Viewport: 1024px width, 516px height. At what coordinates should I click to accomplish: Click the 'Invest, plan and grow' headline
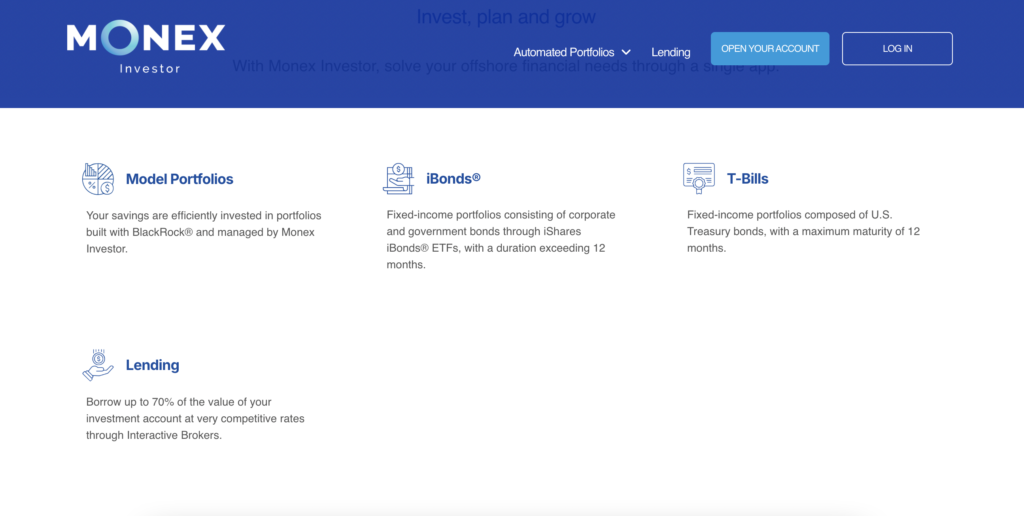[506, 17]
